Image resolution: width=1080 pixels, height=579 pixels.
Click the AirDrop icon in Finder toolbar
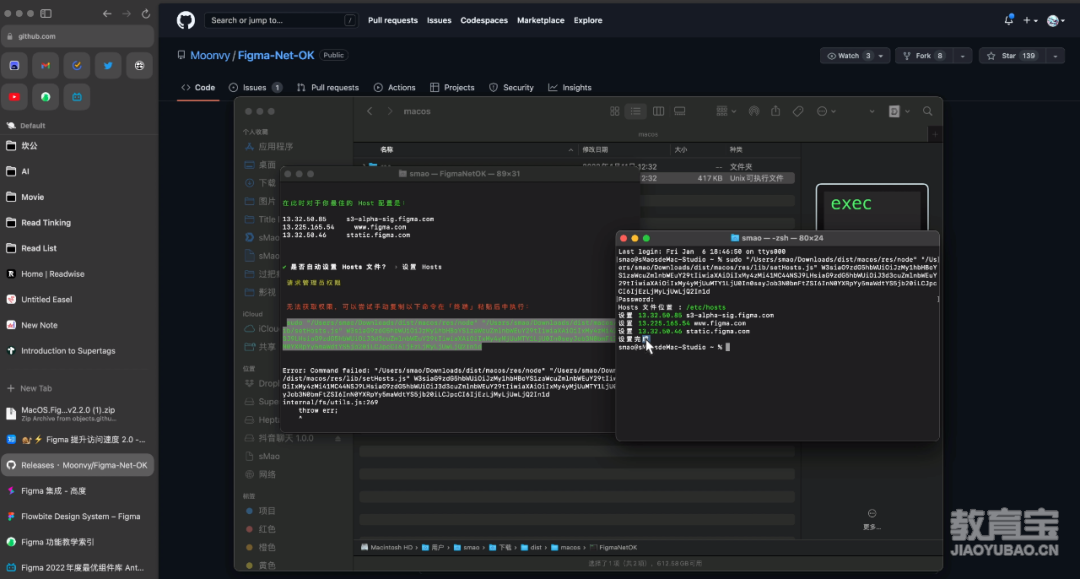pyautogui.click(x=754, y=112)
